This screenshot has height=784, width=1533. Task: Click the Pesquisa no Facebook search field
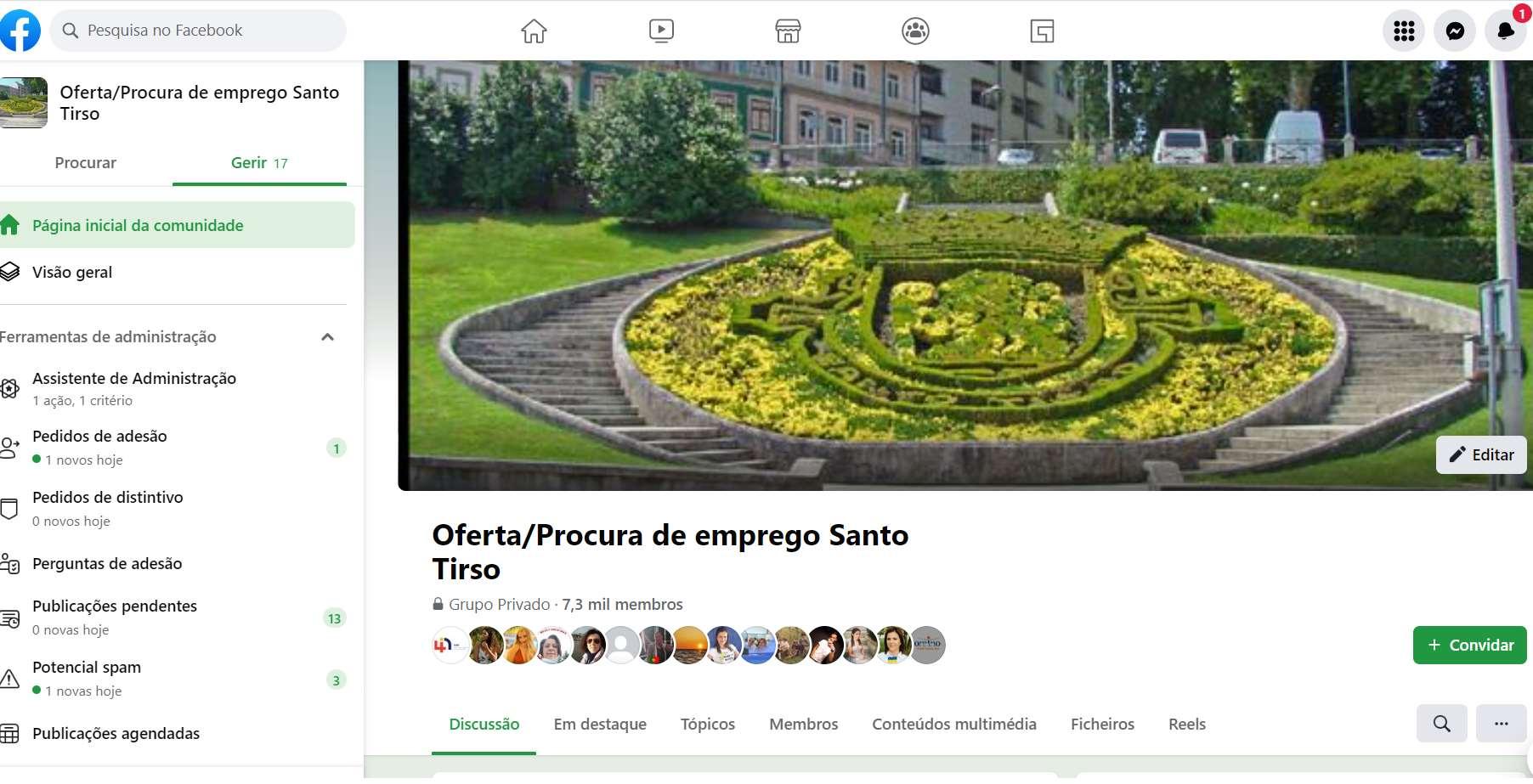[x=198, y=31]
